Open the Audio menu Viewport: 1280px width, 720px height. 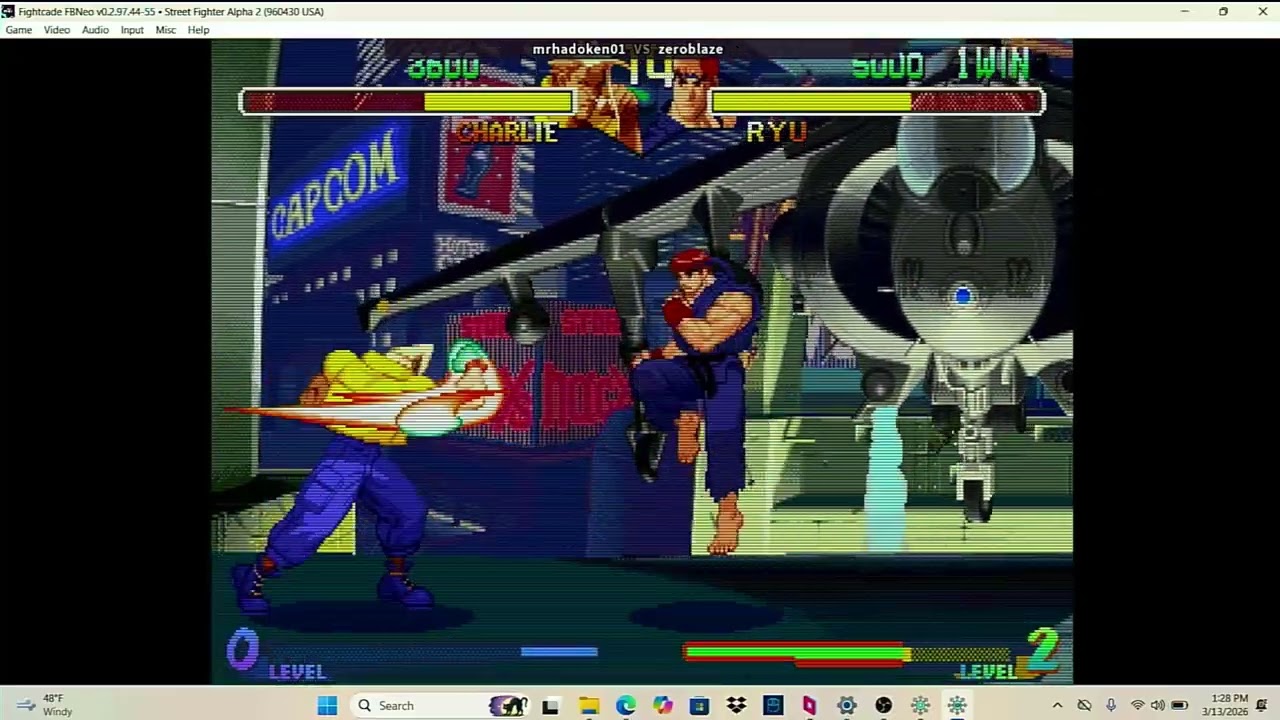point(95,30)
